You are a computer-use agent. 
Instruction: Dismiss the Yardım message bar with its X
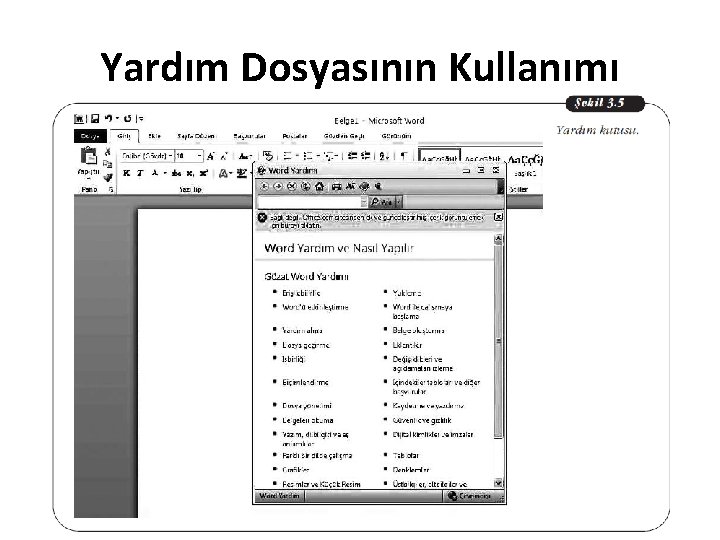pos(498,217)
